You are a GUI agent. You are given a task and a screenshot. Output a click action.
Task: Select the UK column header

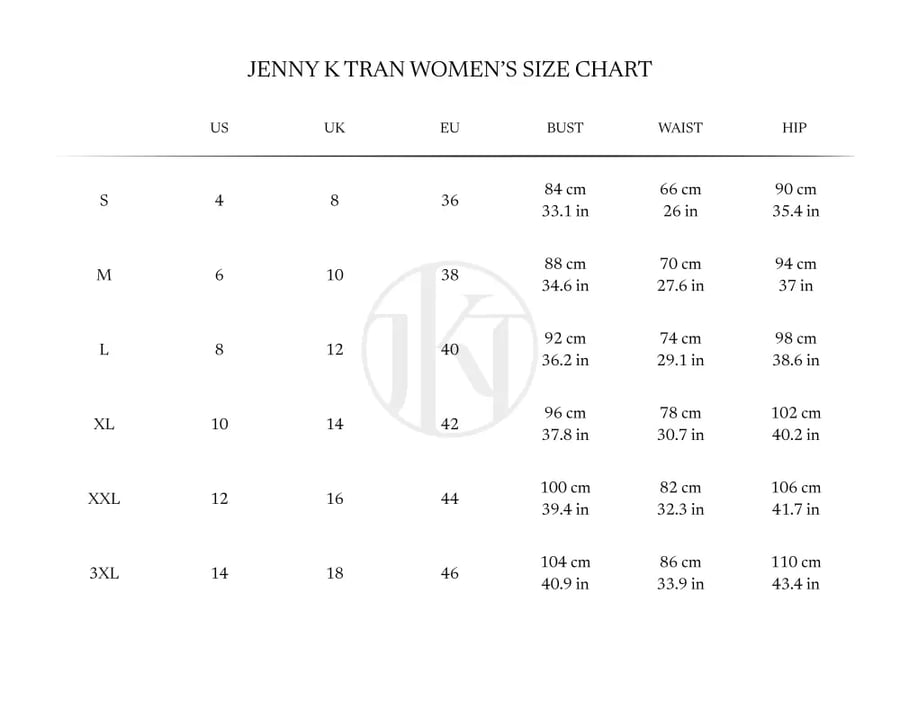(x=335, y=127)
